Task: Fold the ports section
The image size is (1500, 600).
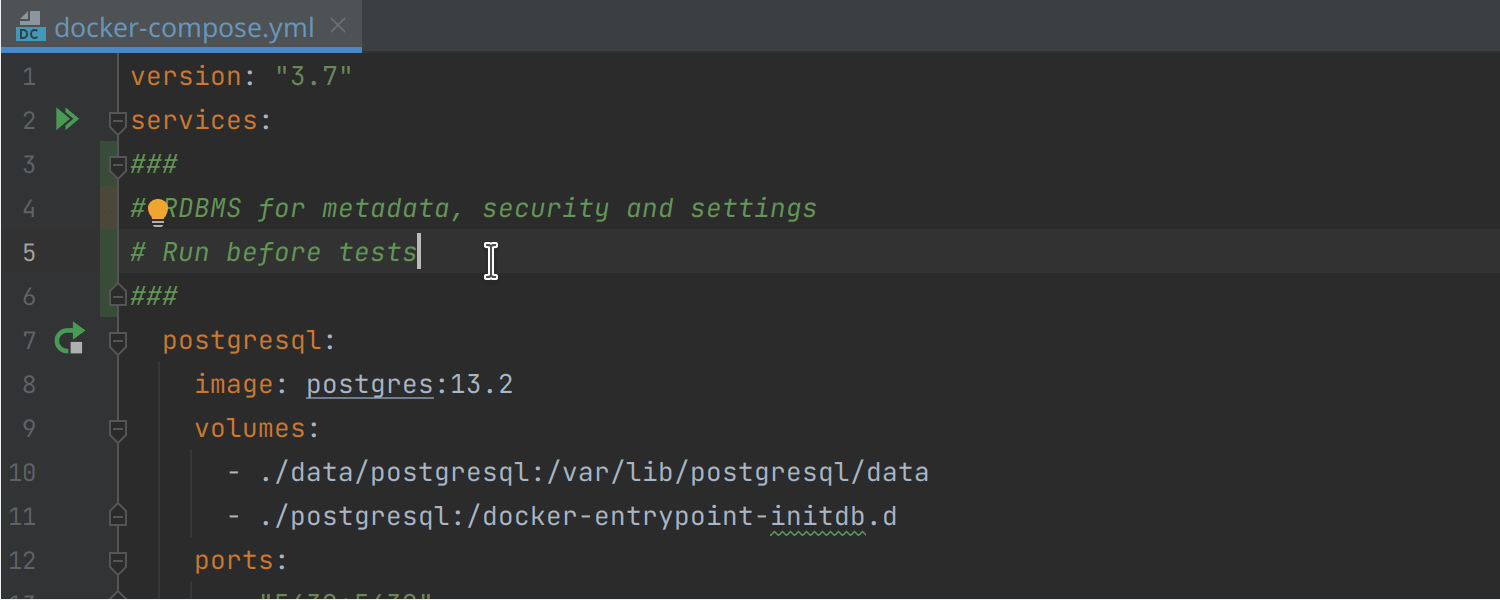Action: [x=117, y=561]
